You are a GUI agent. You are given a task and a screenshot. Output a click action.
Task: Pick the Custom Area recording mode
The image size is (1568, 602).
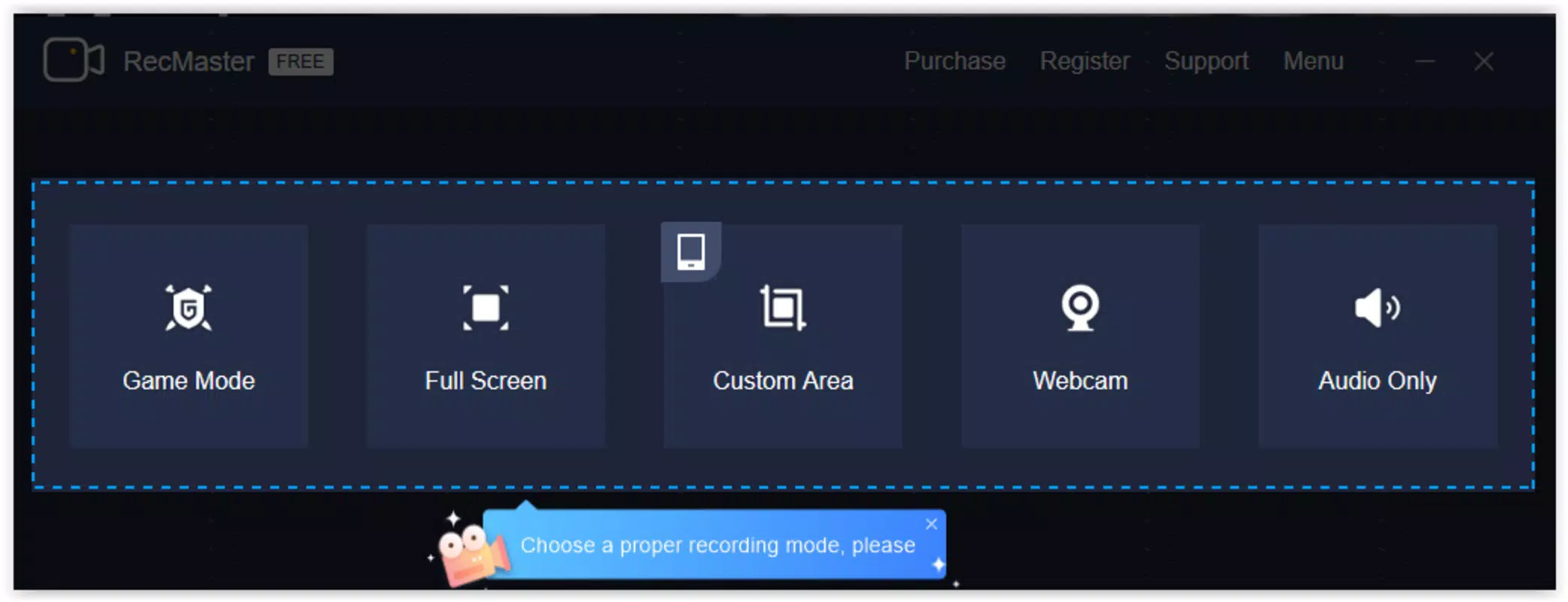(783, 336)
